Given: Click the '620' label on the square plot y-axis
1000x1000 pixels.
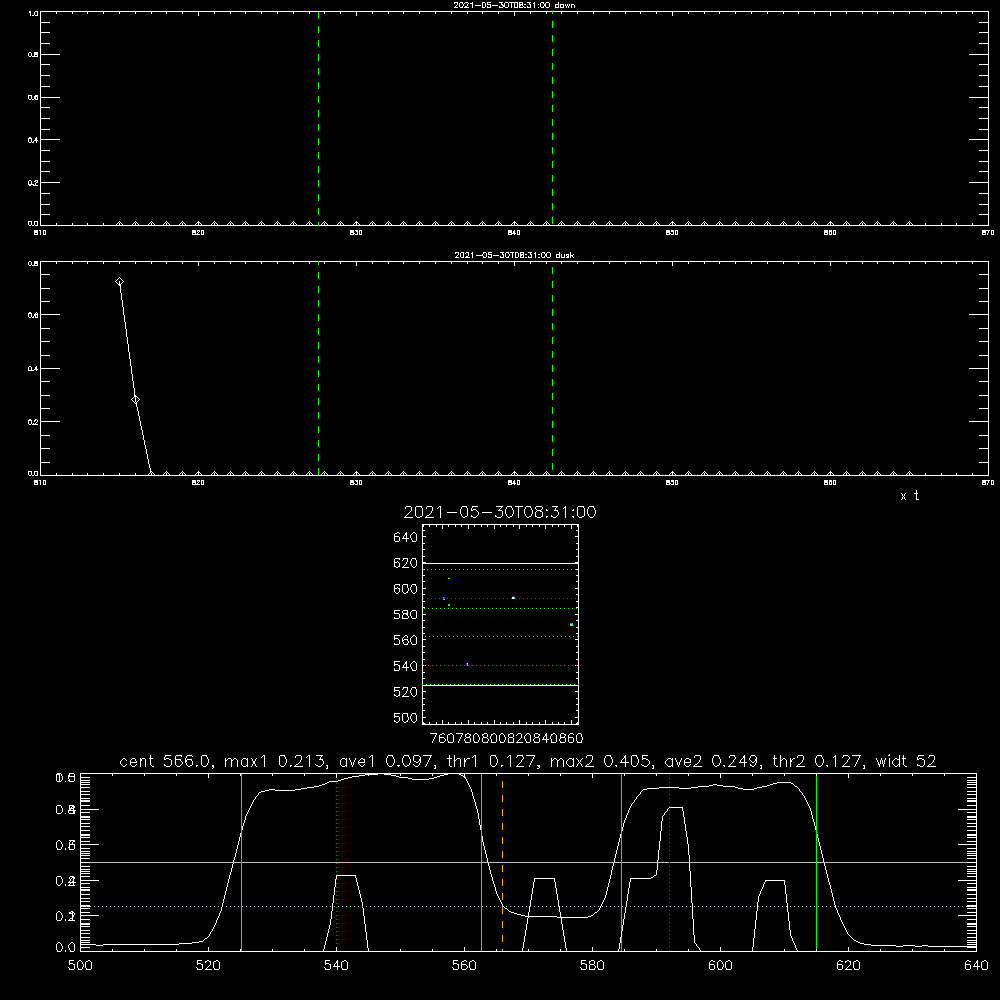Looking at the screenshot, I should (x=406, y=563).
